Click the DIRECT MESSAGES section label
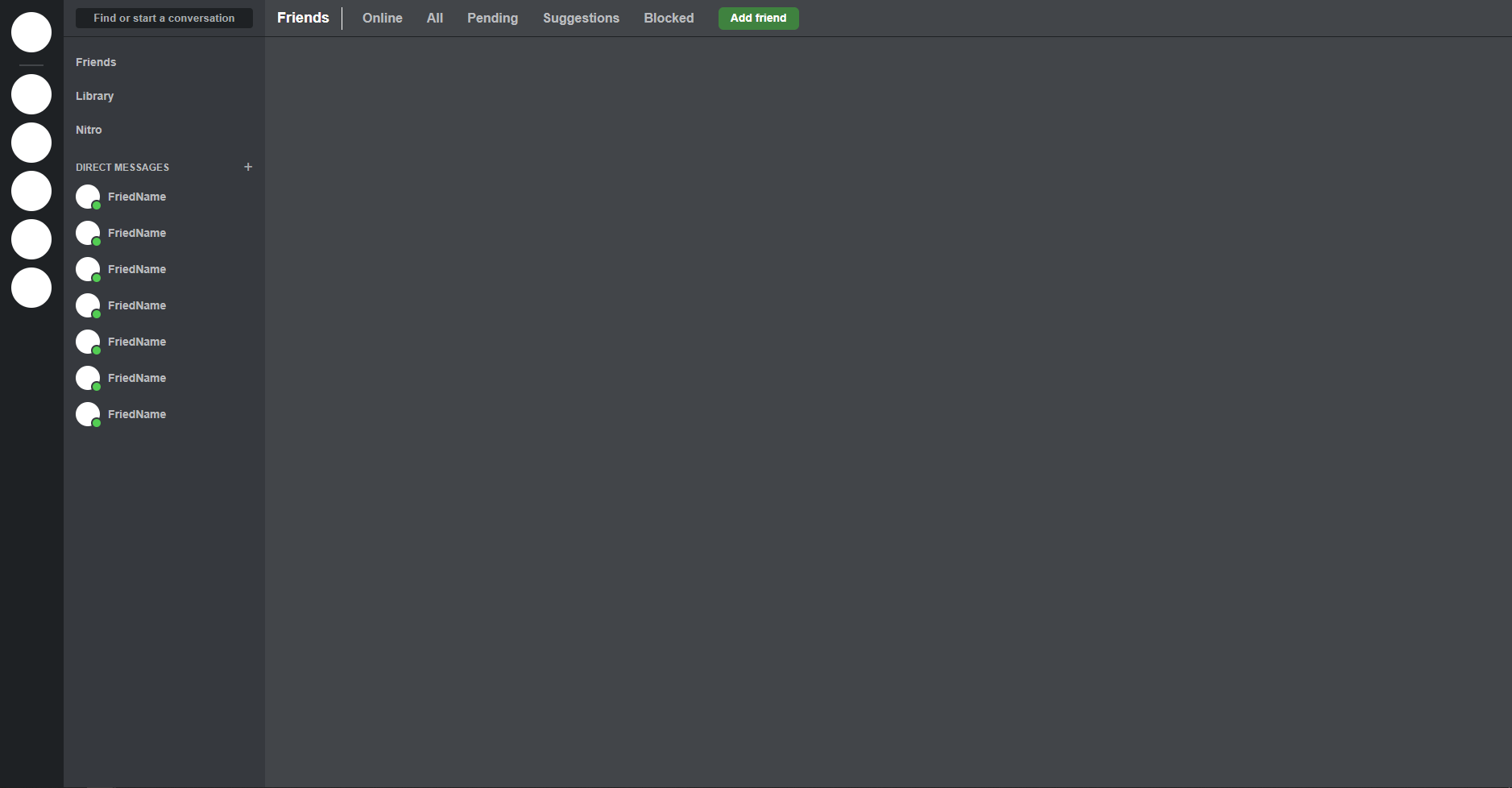 point(122,168)
